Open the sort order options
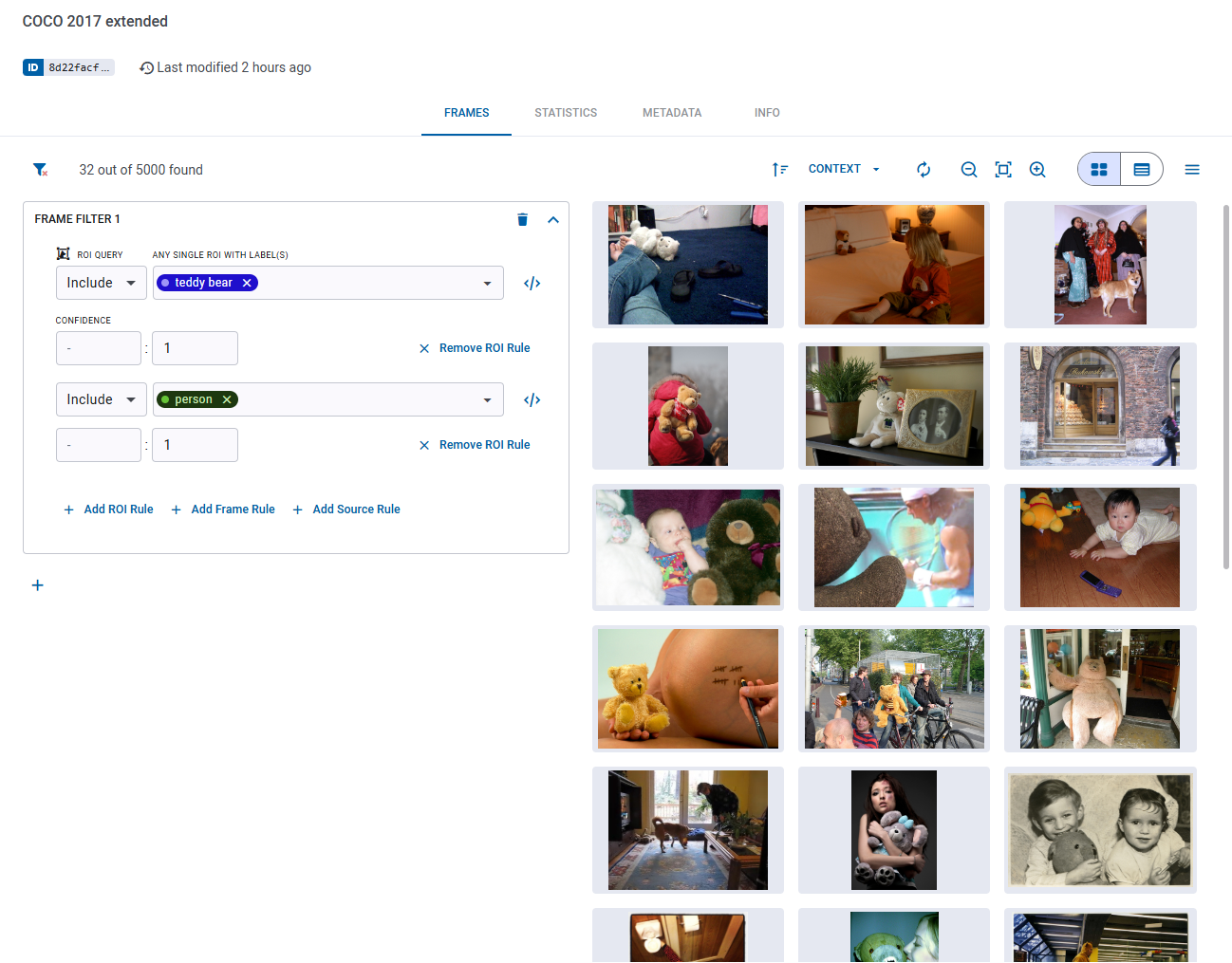Image resolution: width=1232 pixels, height=963 pixels. [x=780, y=169]
